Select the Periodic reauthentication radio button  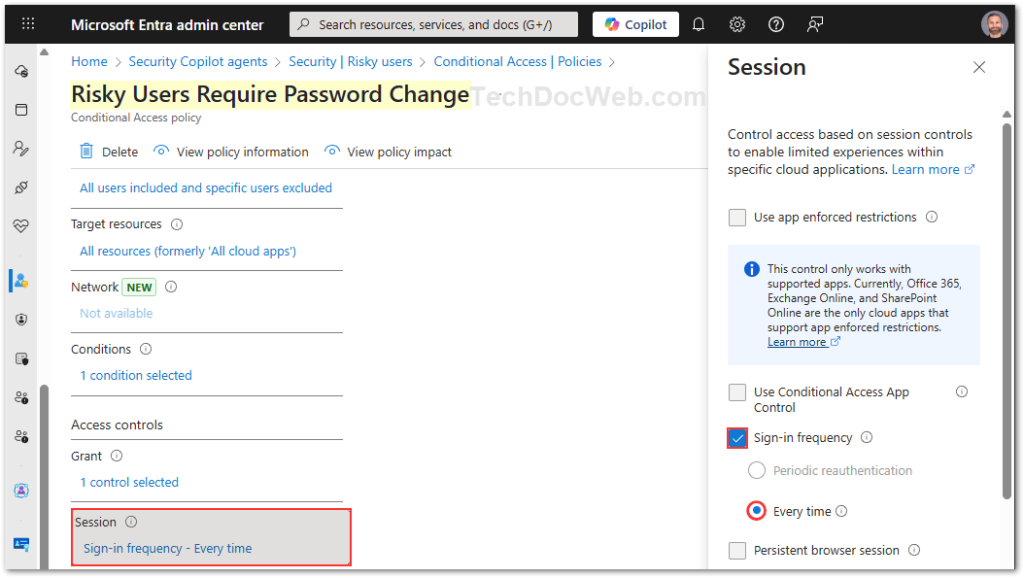click(x=757, y=471)
